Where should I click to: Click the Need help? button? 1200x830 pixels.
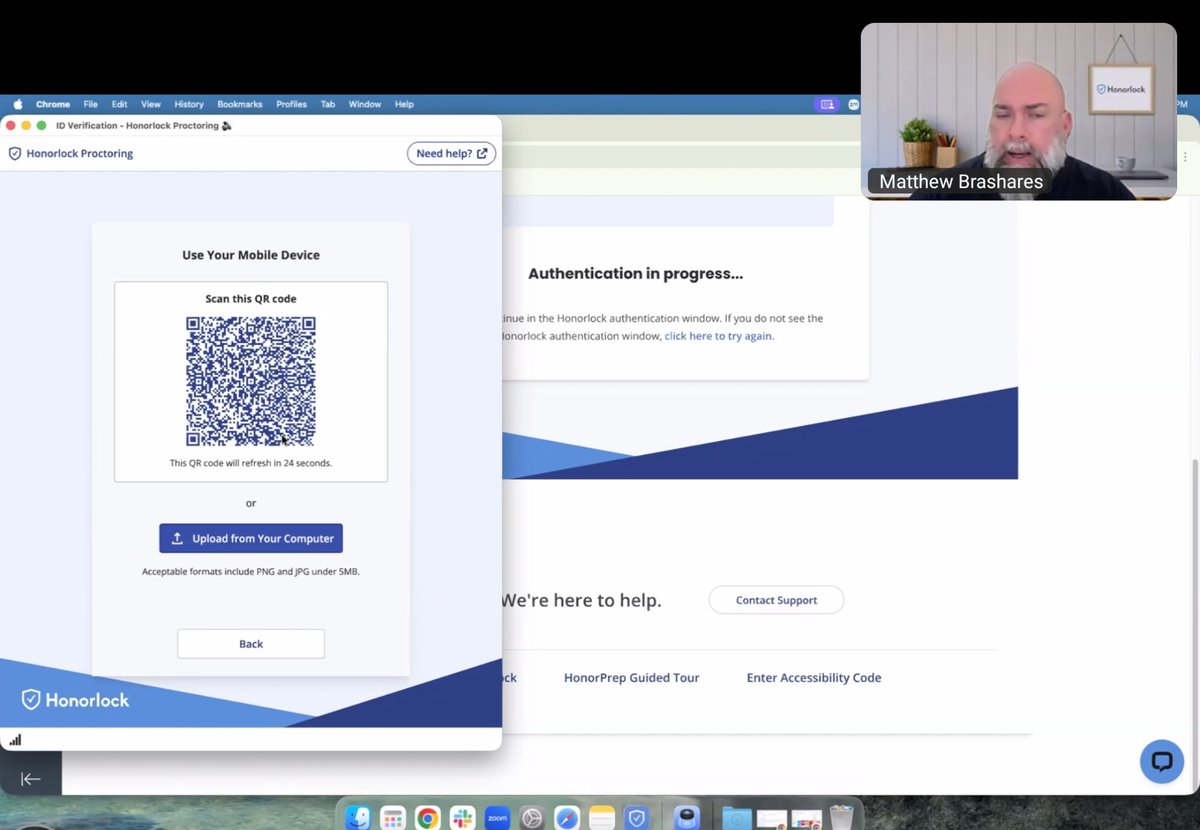451,153
